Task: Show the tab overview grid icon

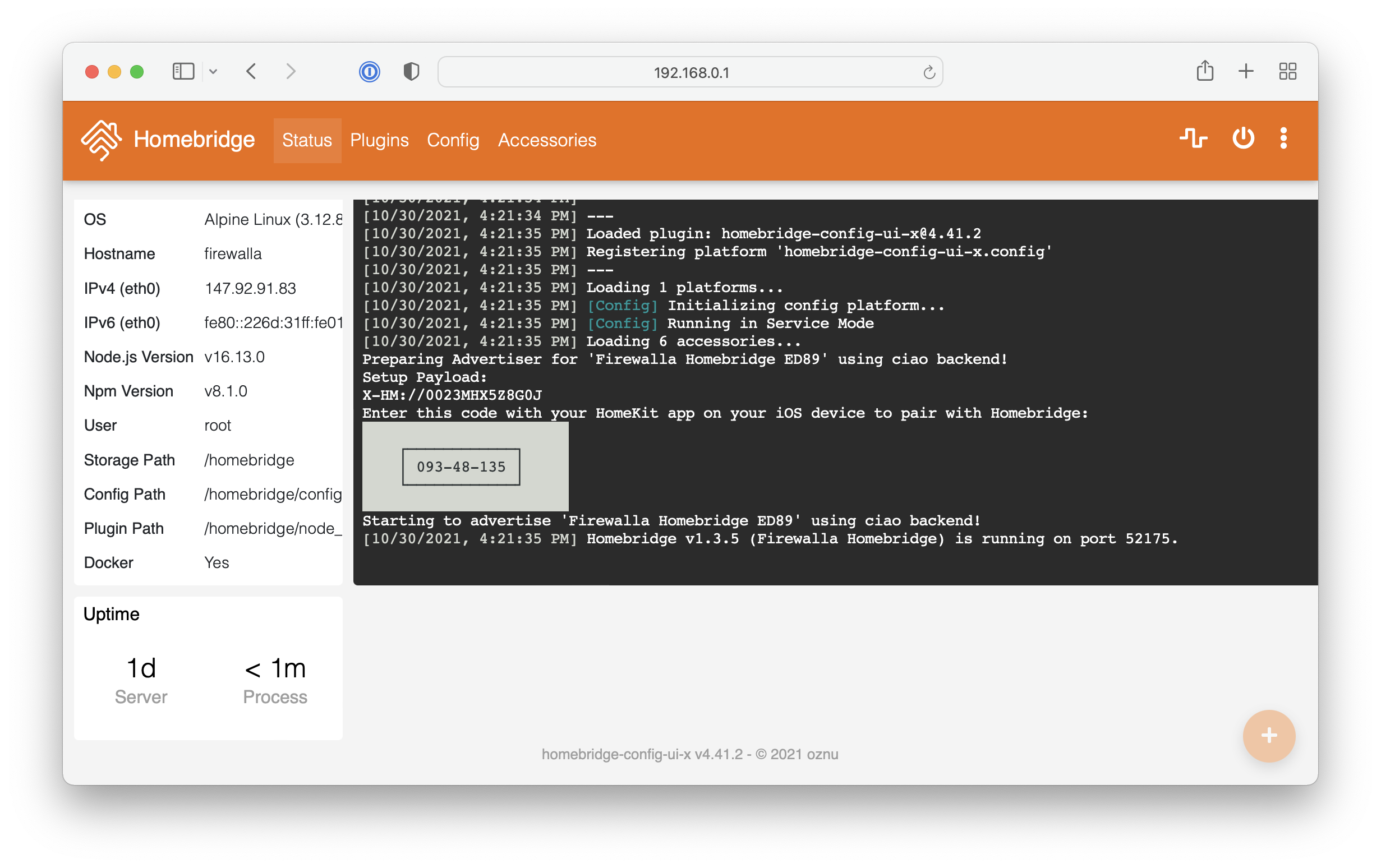Action: point(1287,72)
